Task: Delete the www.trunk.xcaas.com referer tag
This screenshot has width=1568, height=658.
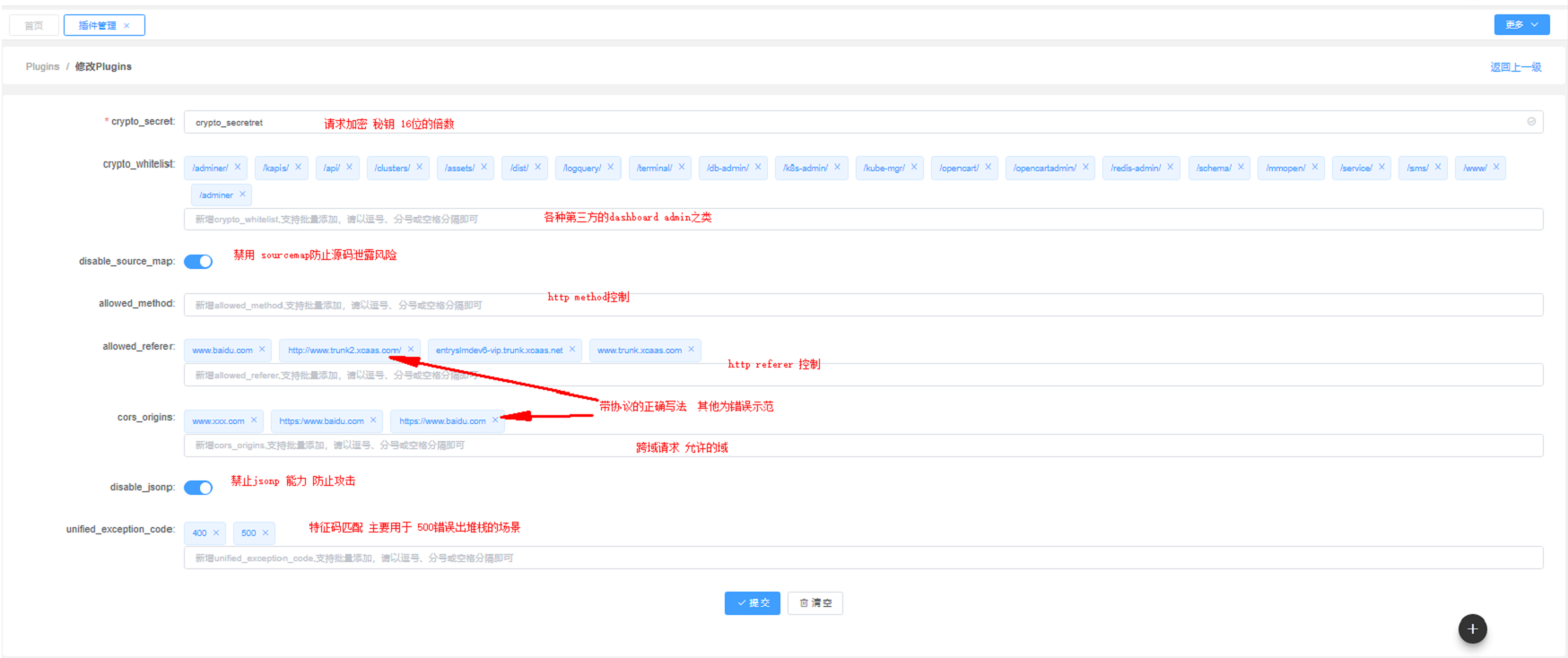Action: pyautogui.click(x=692, y=350)
